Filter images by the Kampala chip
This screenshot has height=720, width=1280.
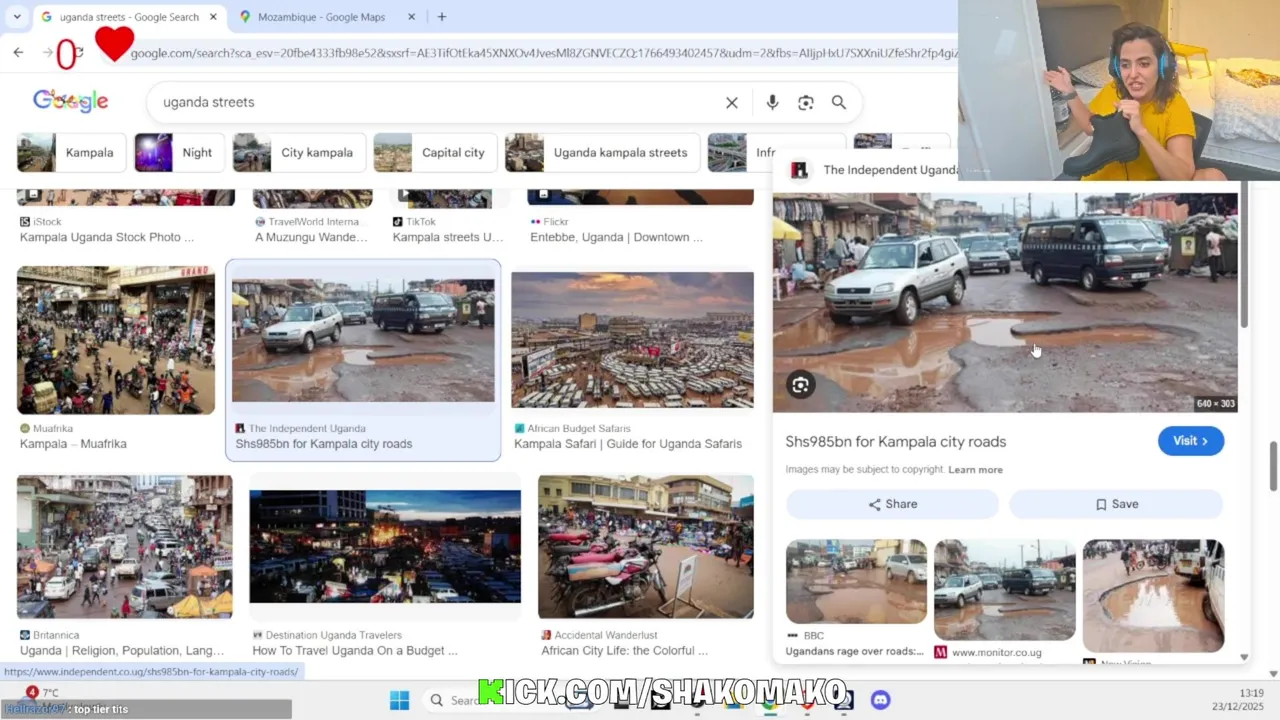[71, 153]
